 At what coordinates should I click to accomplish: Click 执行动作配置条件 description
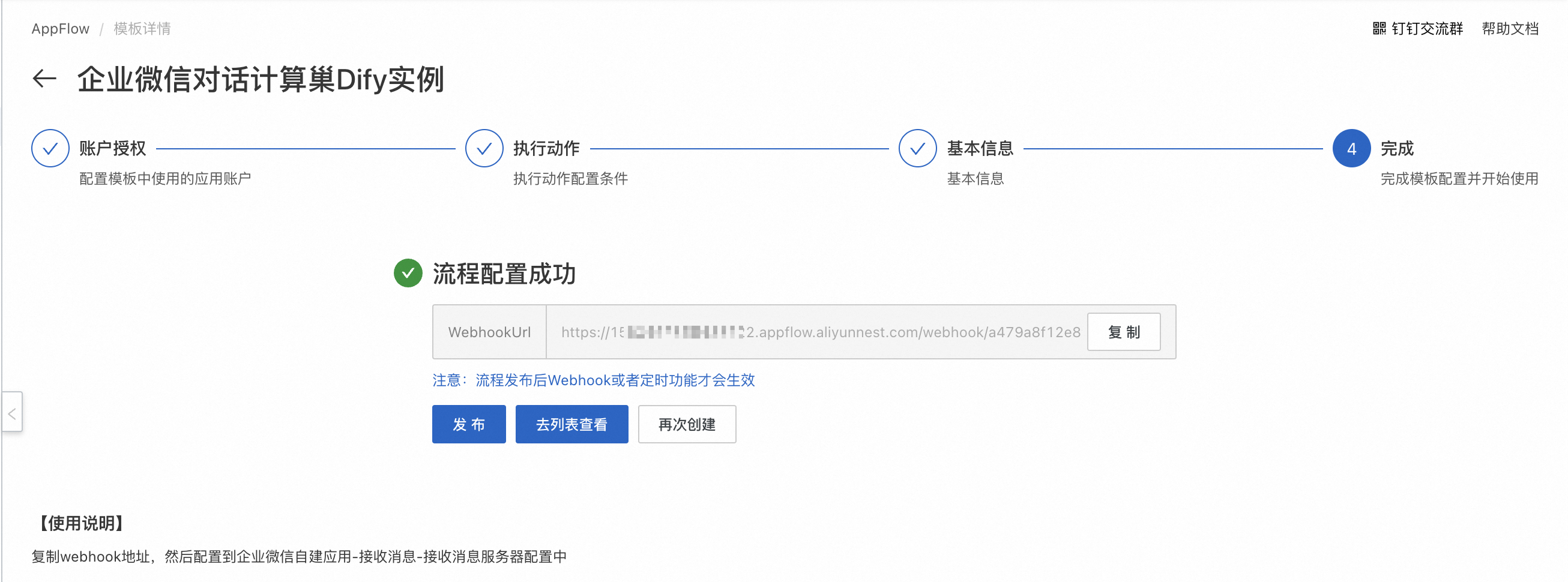coord(570,179)
